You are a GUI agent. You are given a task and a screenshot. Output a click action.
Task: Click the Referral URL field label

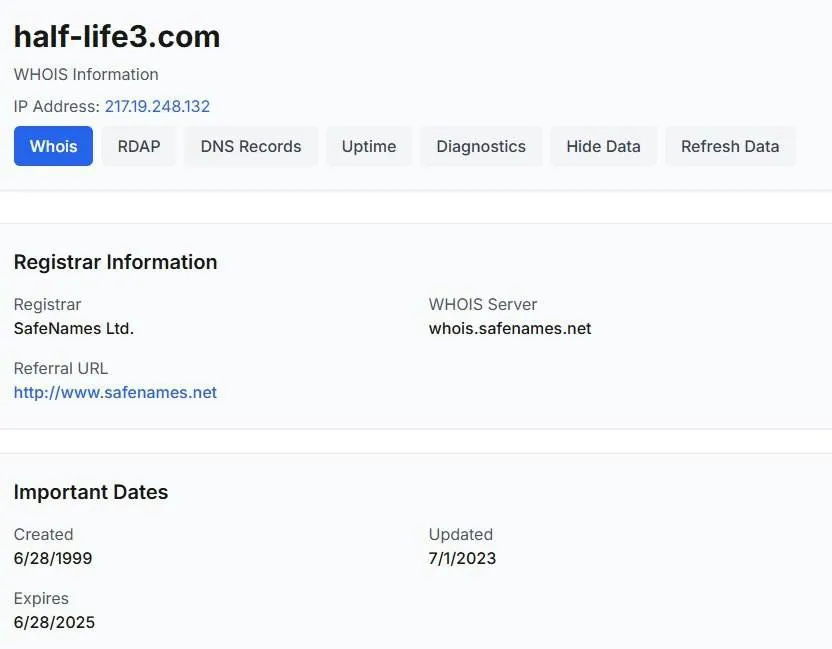click(x=60, y=368)
